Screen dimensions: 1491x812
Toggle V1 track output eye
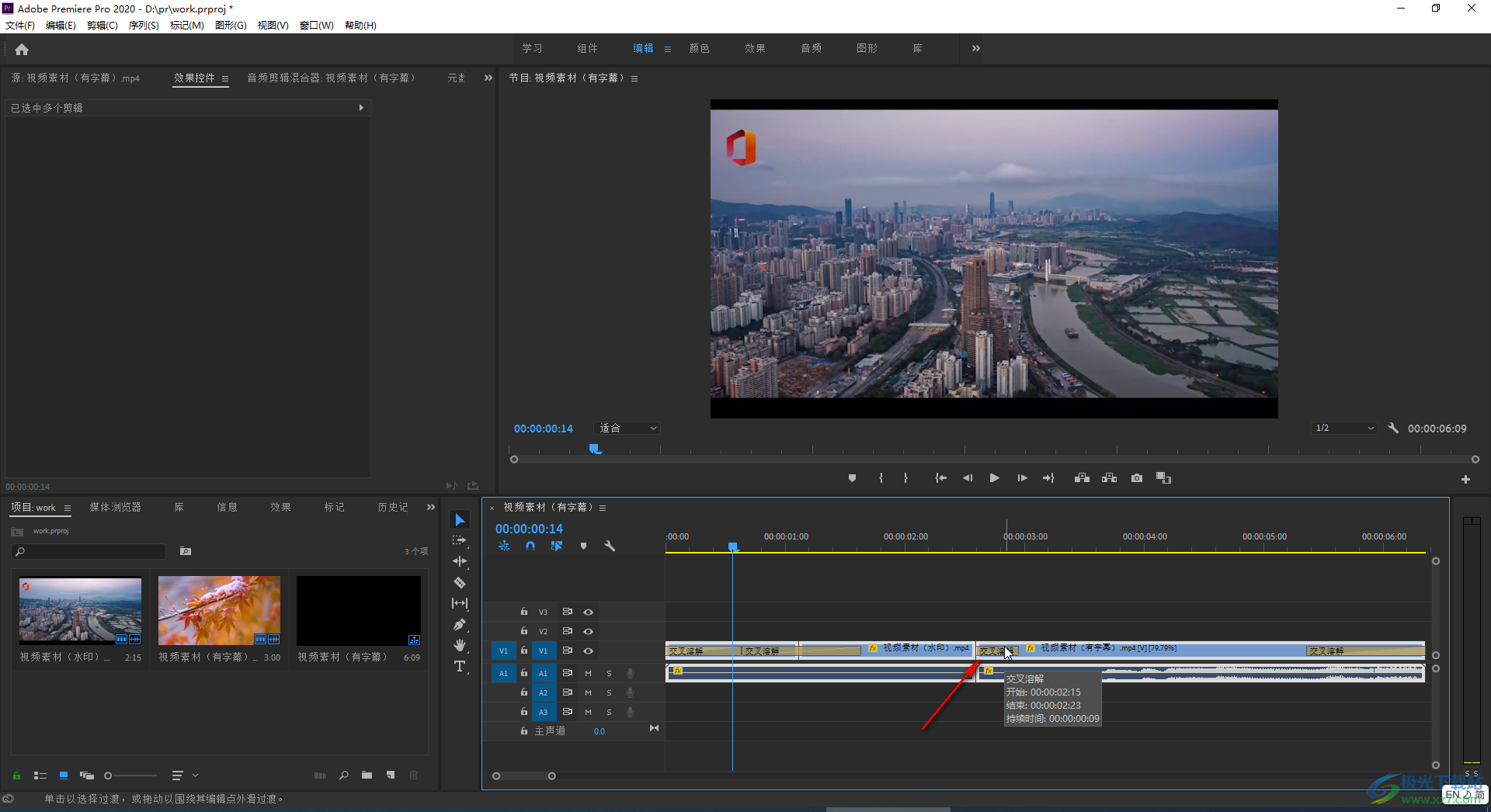click(x=589, y=651)
